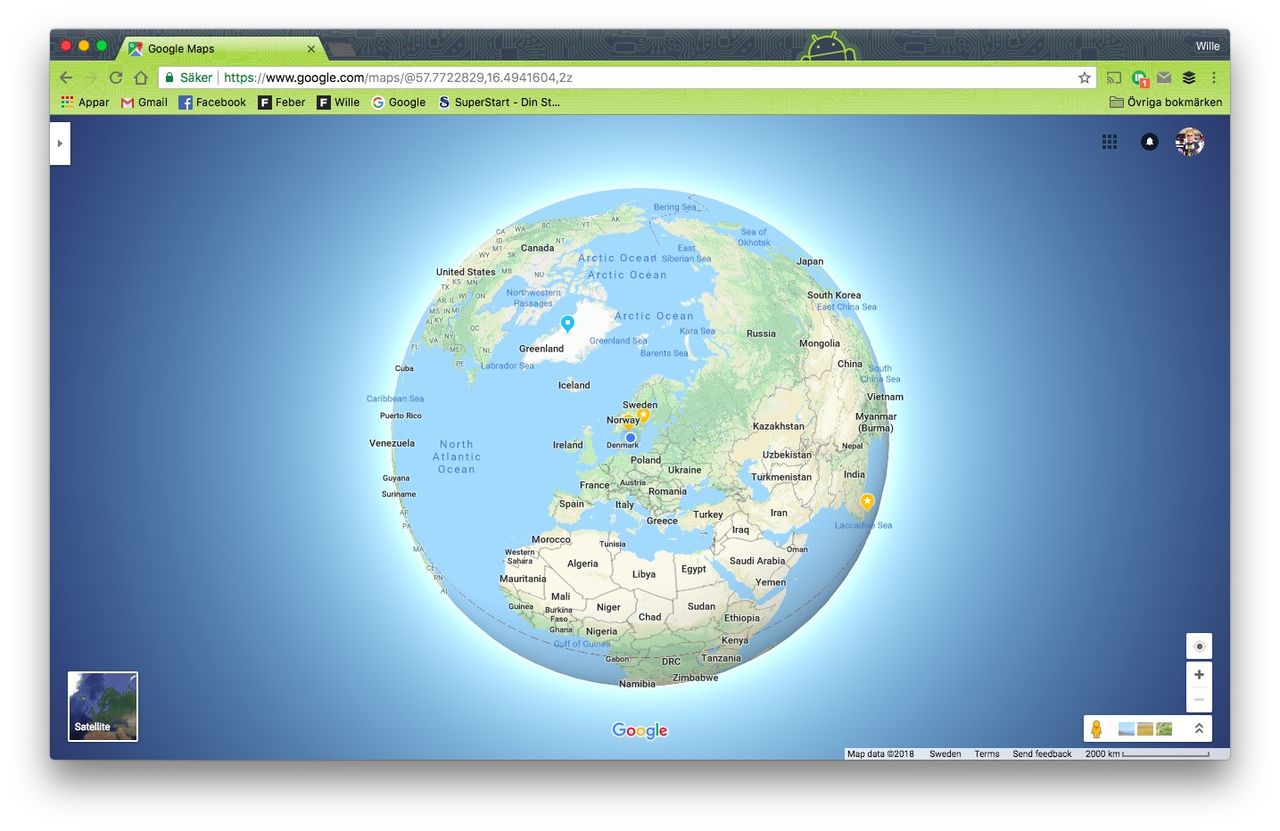Click the green extension icon with notification badge

coord(1139,77)
